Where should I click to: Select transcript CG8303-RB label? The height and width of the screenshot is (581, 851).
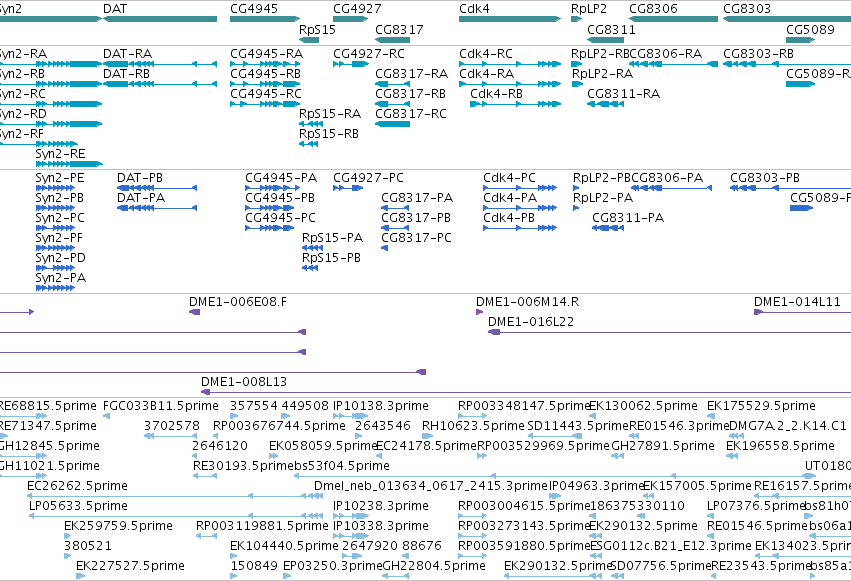click(x=758, y=54)
